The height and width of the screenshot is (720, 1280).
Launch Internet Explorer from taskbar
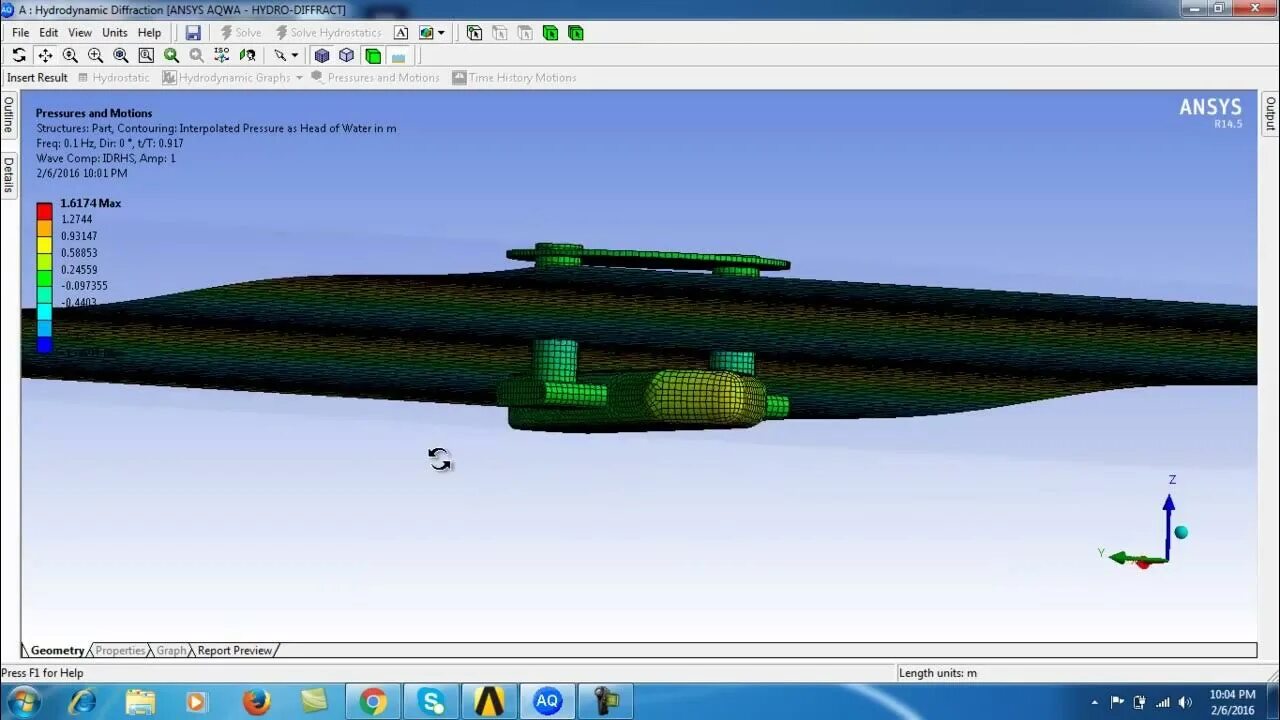[x=82, y=702]
